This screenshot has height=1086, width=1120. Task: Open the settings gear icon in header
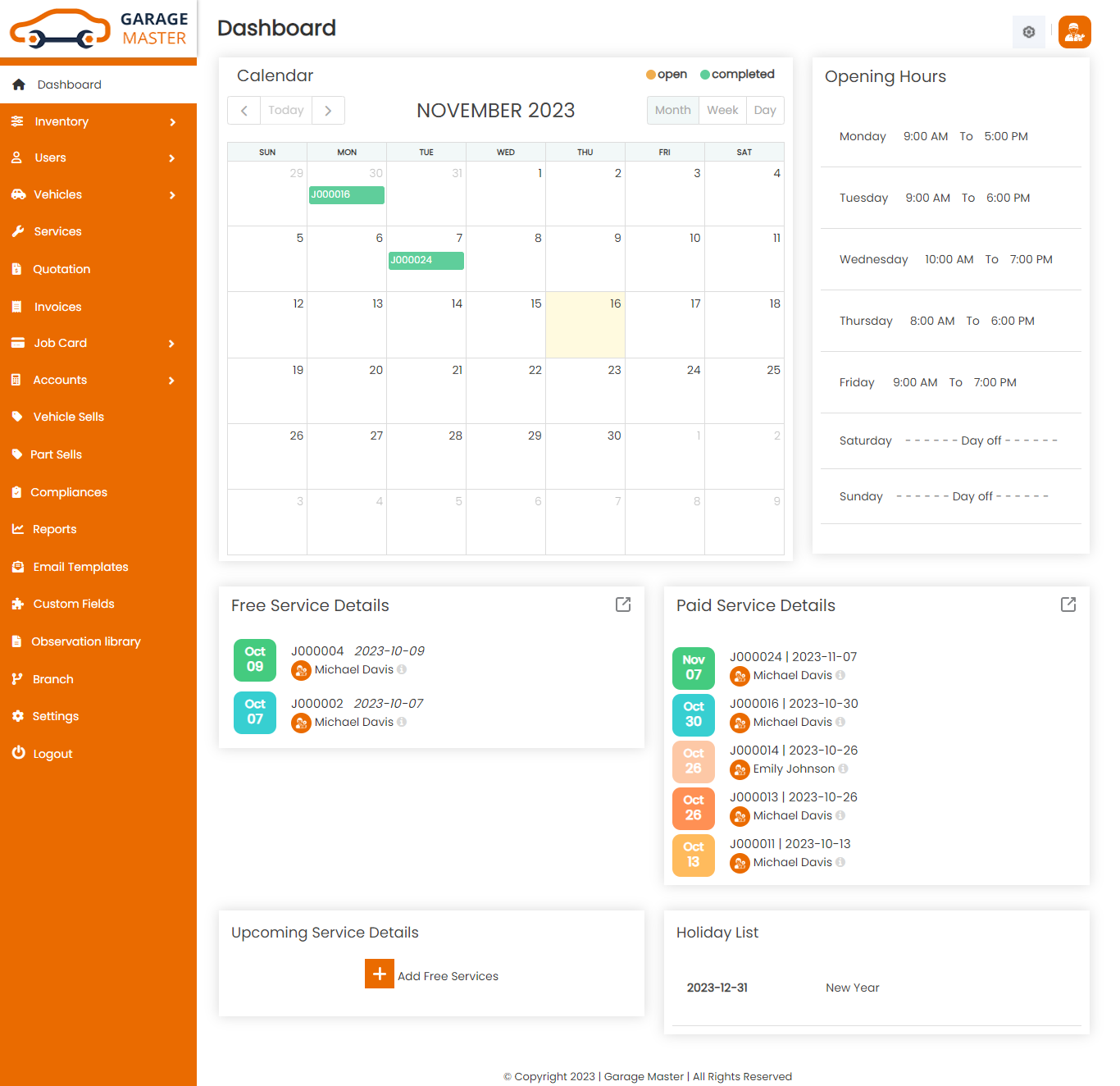click(x=1028, y=32)
